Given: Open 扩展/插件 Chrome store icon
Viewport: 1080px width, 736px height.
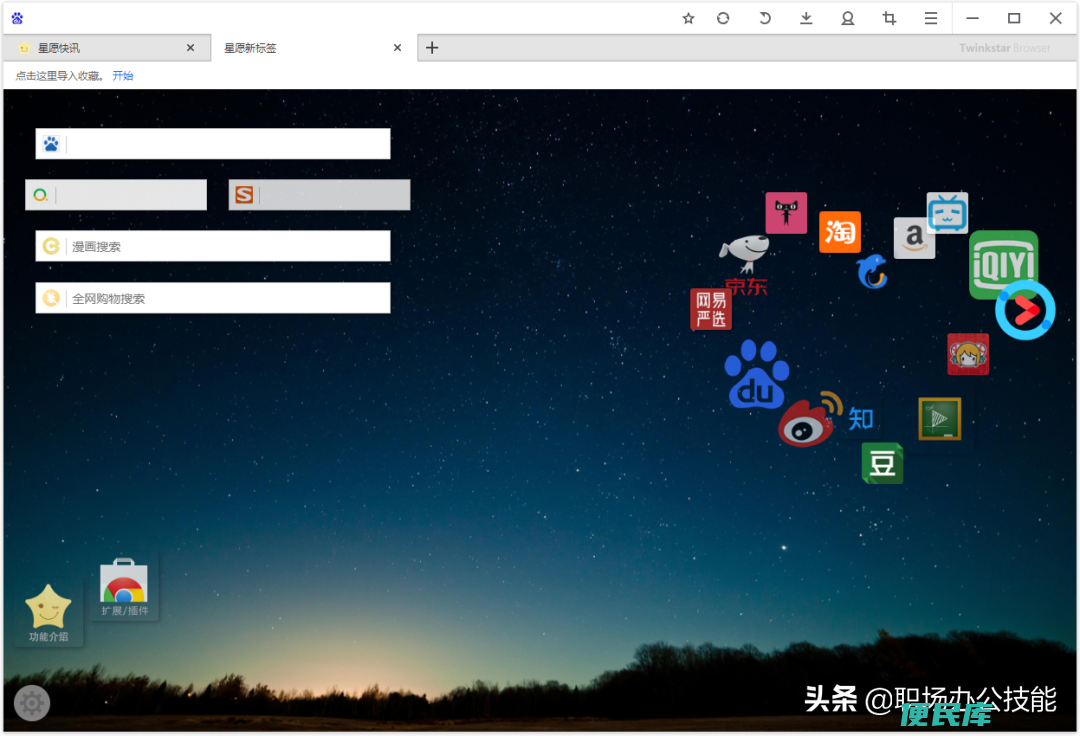Looking at the screenshot, I should click(x=124, y=587).
